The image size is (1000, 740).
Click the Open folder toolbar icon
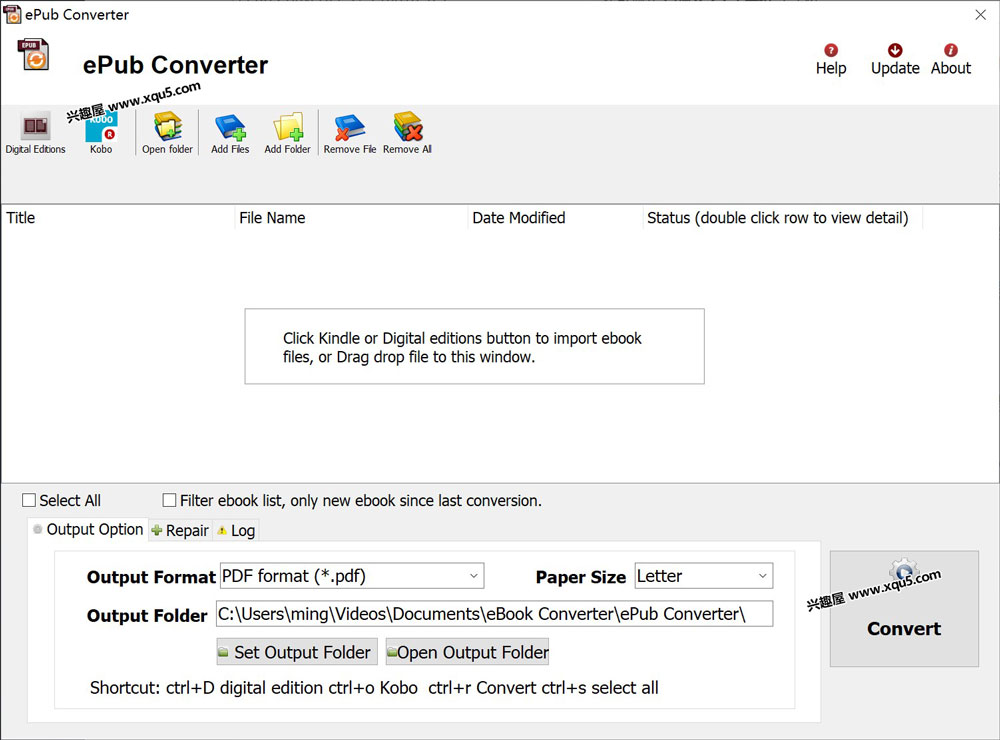pos(167,132)
